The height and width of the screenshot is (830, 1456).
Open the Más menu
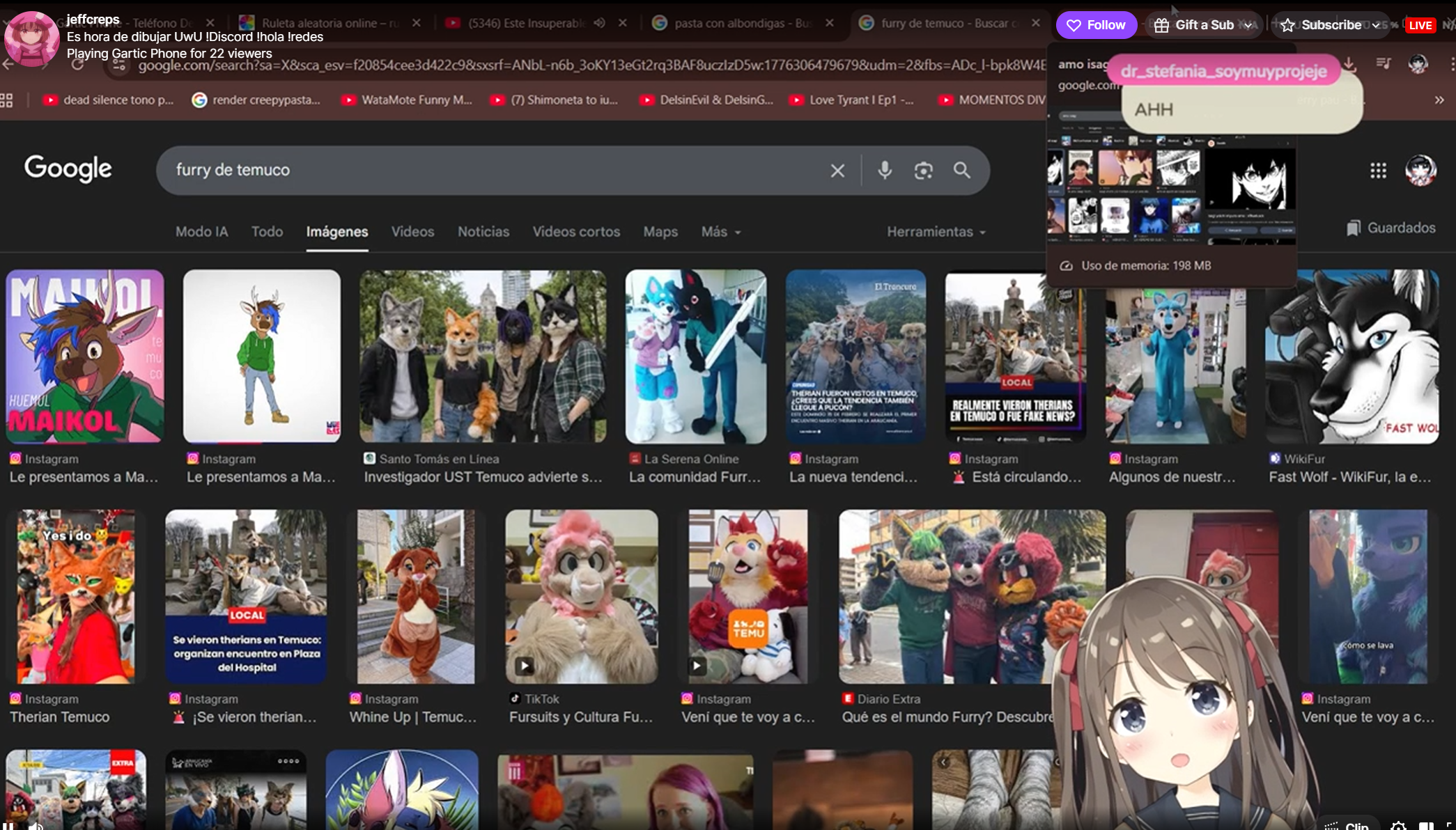coord(720,232)
